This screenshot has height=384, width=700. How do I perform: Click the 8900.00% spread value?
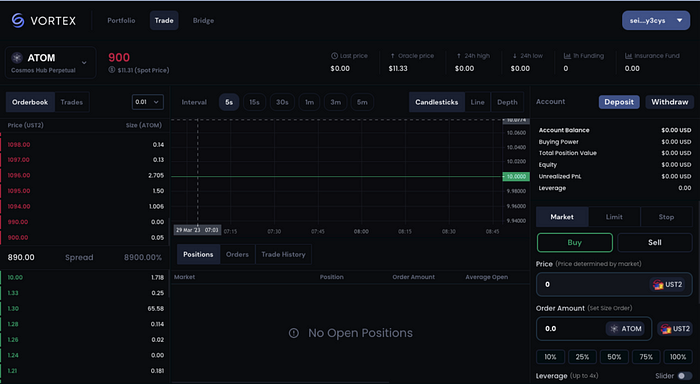point(142,258)
